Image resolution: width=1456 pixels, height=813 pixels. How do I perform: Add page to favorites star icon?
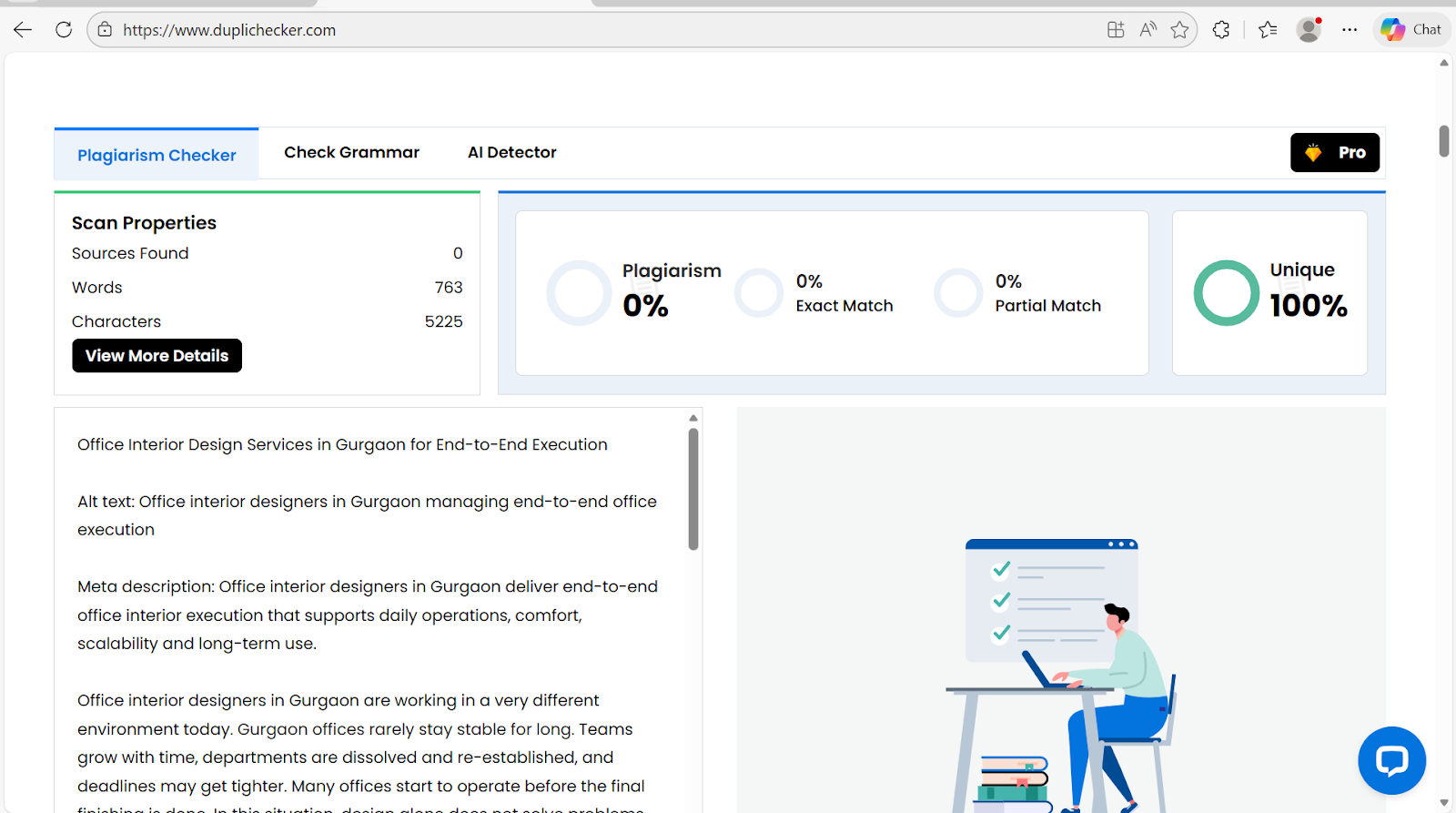1179,30
